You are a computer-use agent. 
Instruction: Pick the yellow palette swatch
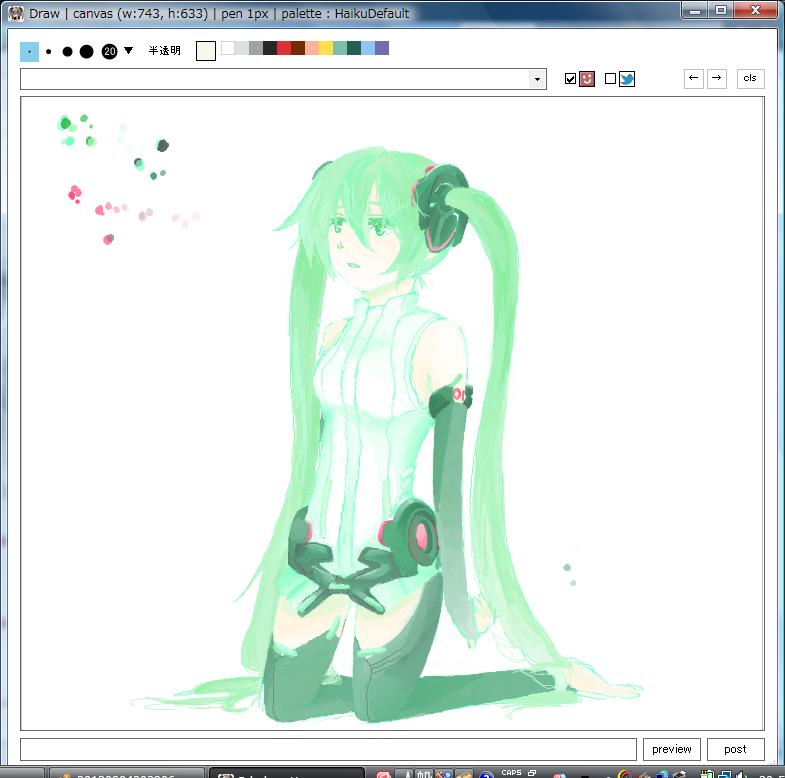pos(326,48)
